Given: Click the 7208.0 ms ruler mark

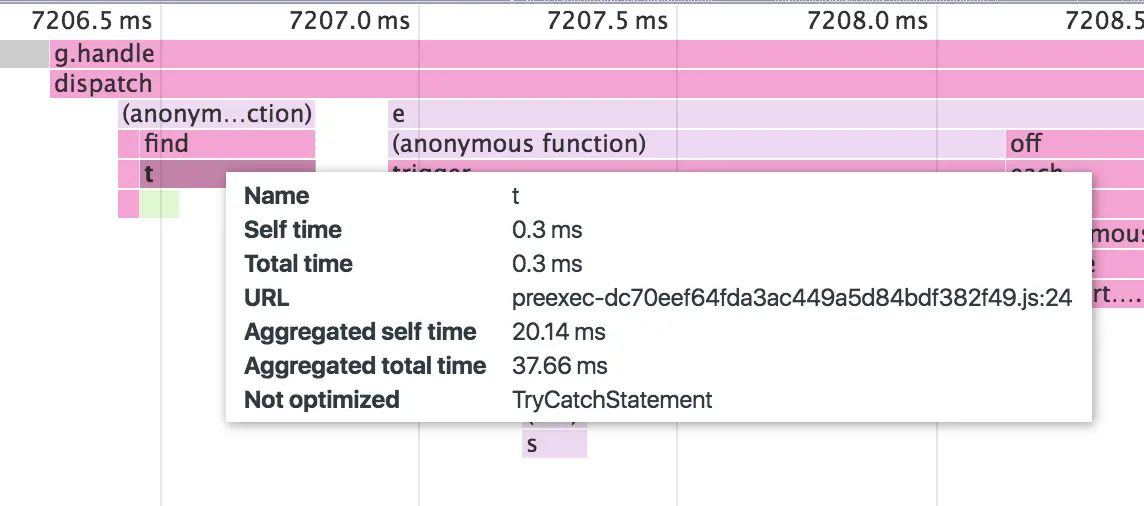Looking at the screenshot, I should point(867,20).
